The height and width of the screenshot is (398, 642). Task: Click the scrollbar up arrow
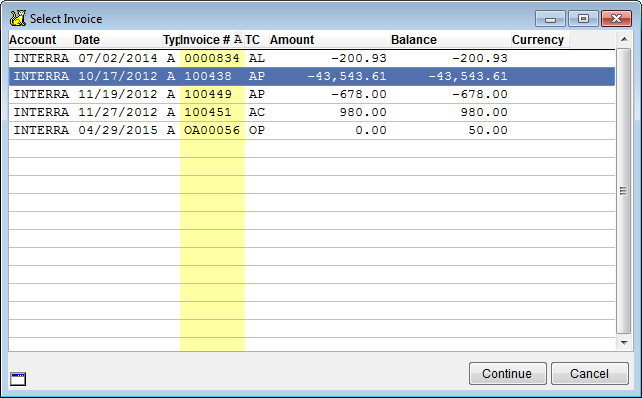[x=624, y=39]
